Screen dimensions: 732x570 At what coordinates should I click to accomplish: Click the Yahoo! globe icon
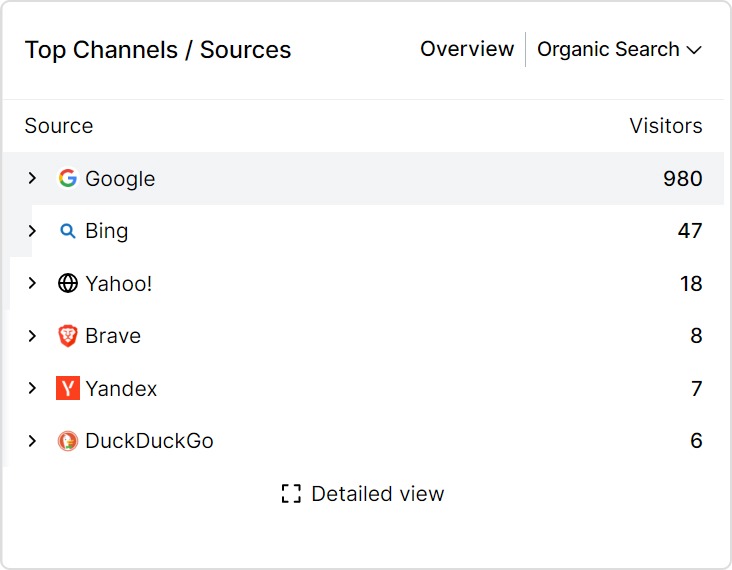[68, 284]
